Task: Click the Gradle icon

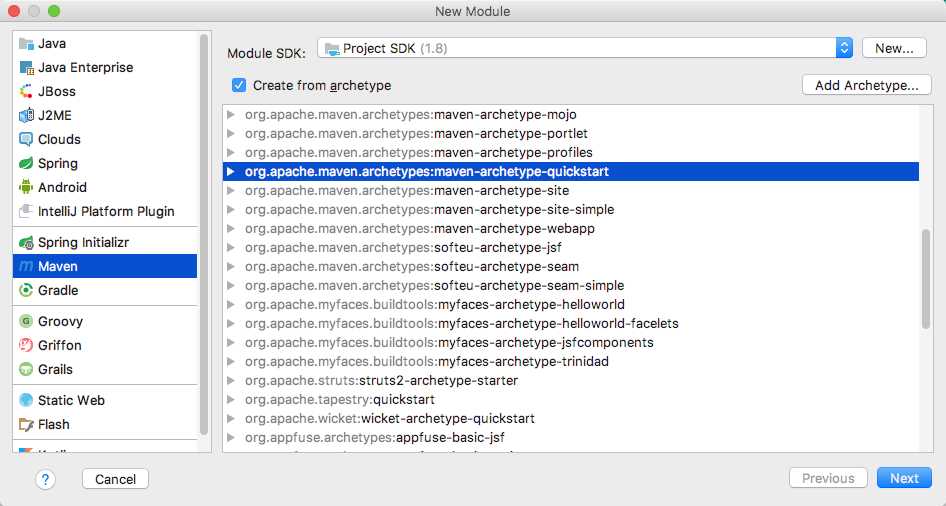Action: click(x=26, y=291)
